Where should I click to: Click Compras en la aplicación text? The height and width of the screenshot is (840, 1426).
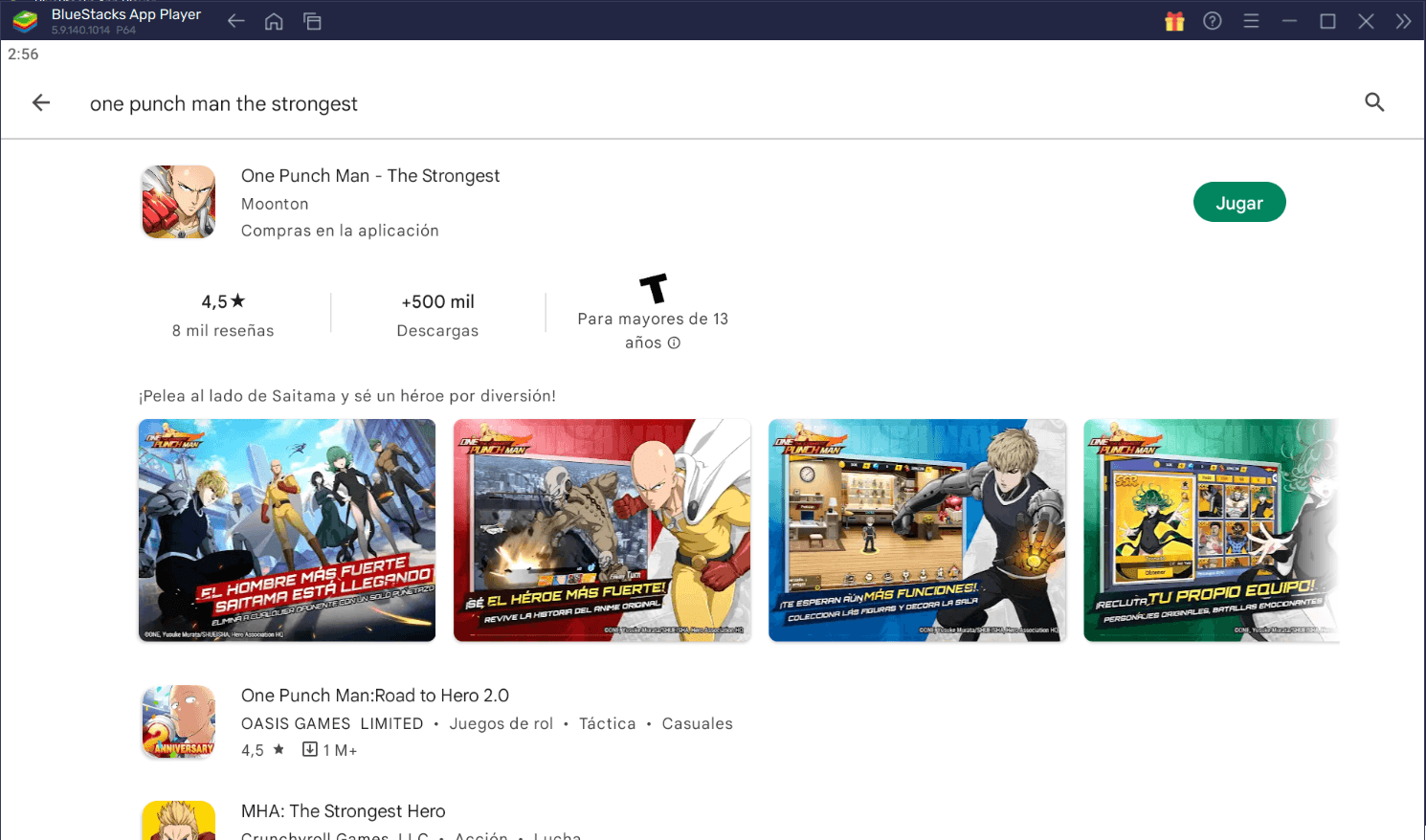click(340, 231)
